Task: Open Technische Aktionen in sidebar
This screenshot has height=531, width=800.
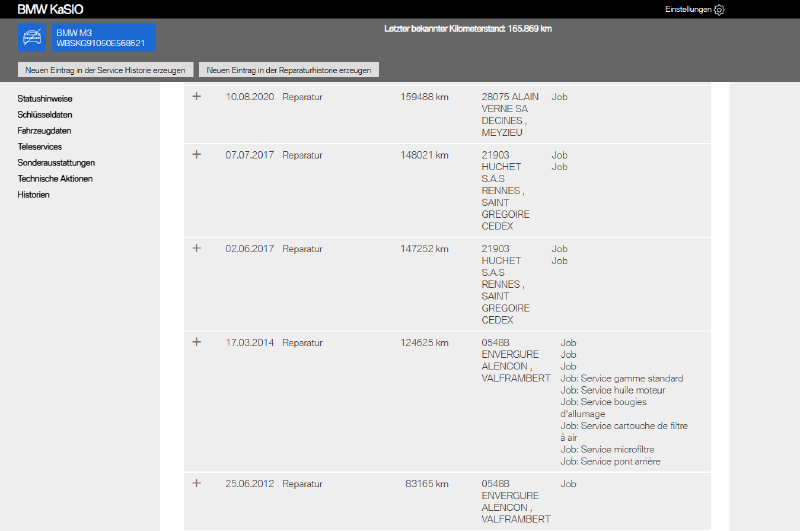Action: (55, 179)
